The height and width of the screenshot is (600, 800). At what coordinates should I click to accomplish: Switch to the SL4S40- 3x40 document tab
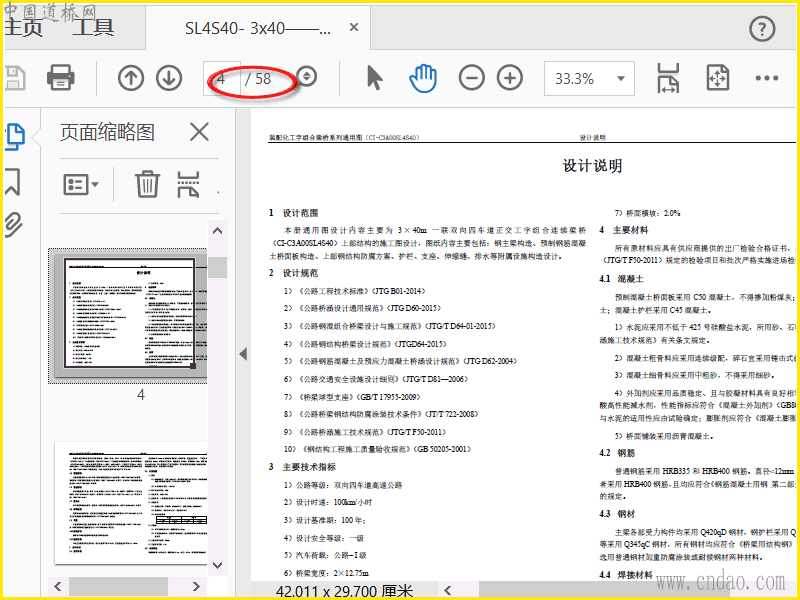pyautogui.click(x=258, y=28)
